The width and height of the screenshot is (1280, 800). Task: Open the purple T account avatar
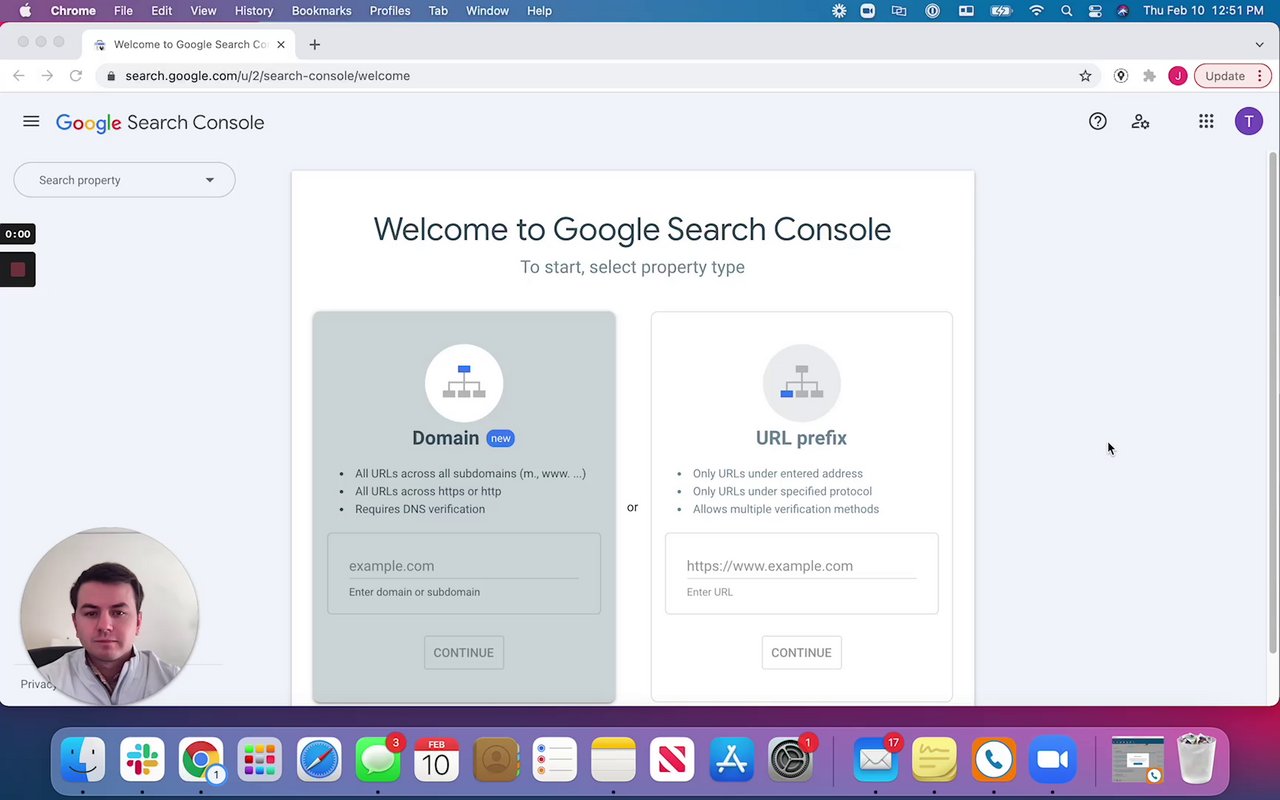pos(1248,122)
